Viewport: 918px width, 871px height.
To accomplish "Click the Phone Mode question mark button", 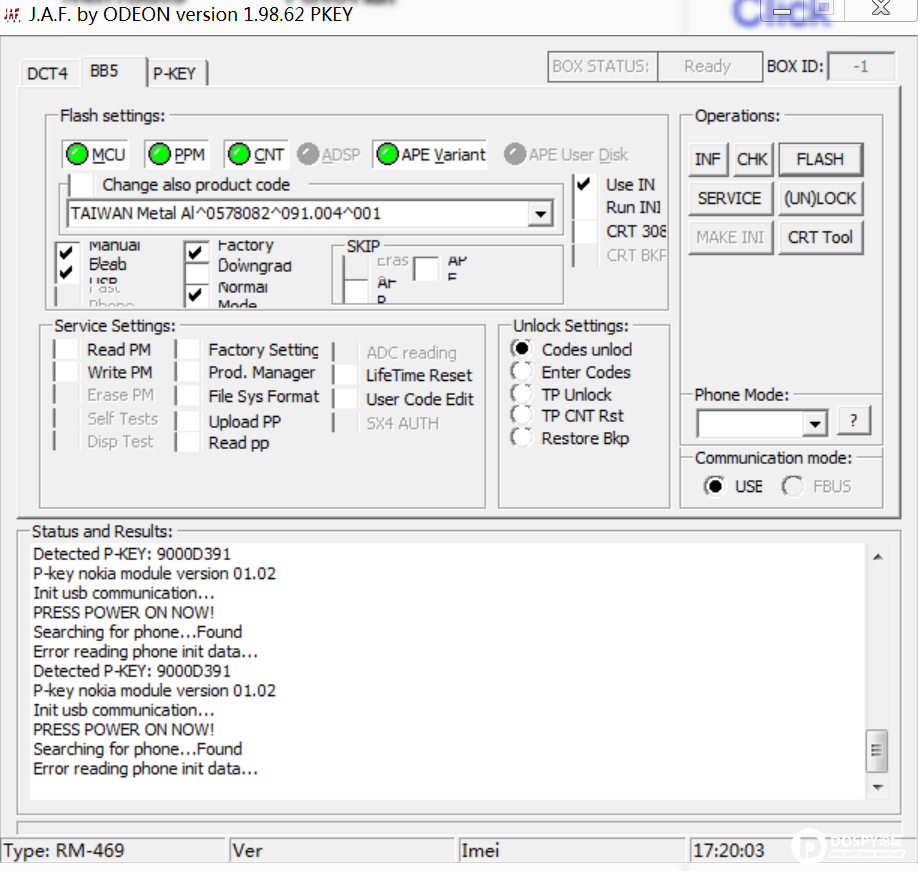I will coord(854,420).
